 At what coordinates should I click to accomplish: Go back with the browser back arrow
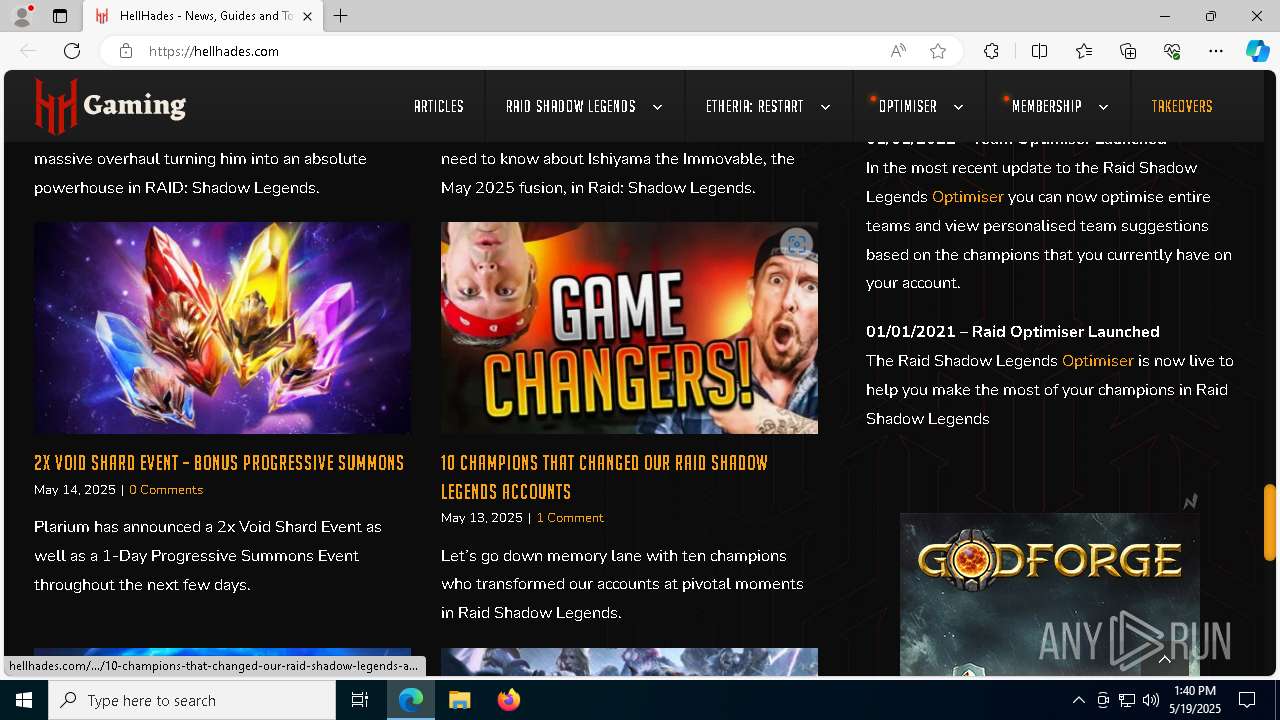28,51
